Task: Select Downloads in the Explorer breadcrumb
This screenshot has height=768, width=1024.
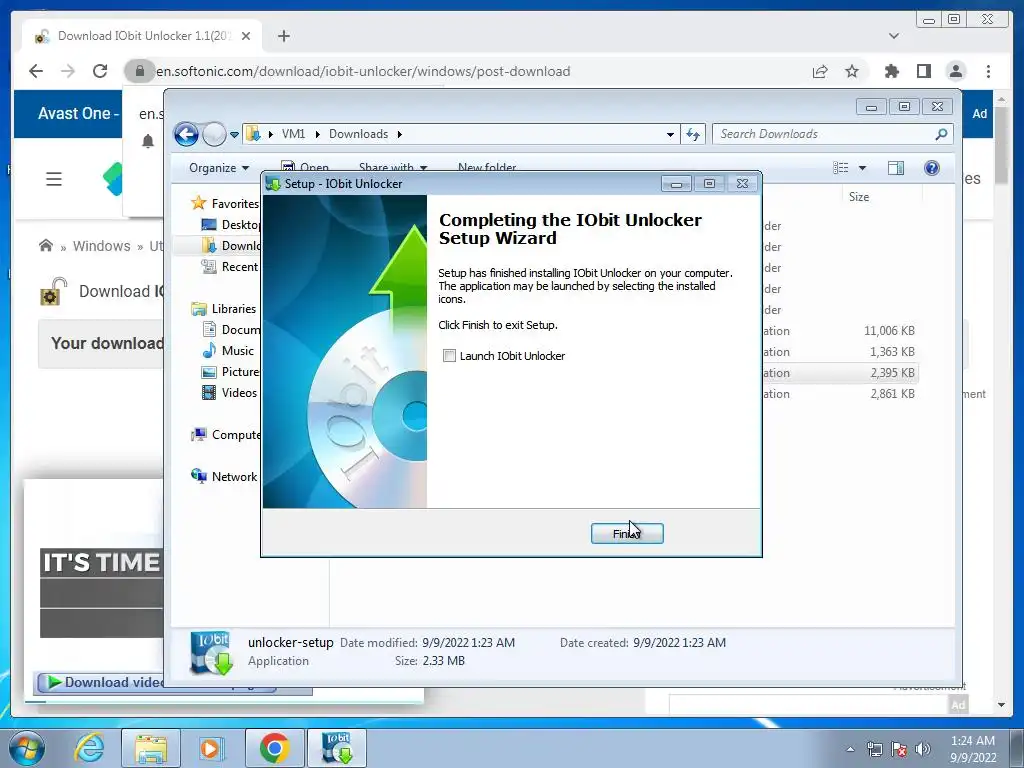Action: click(358, 134)
